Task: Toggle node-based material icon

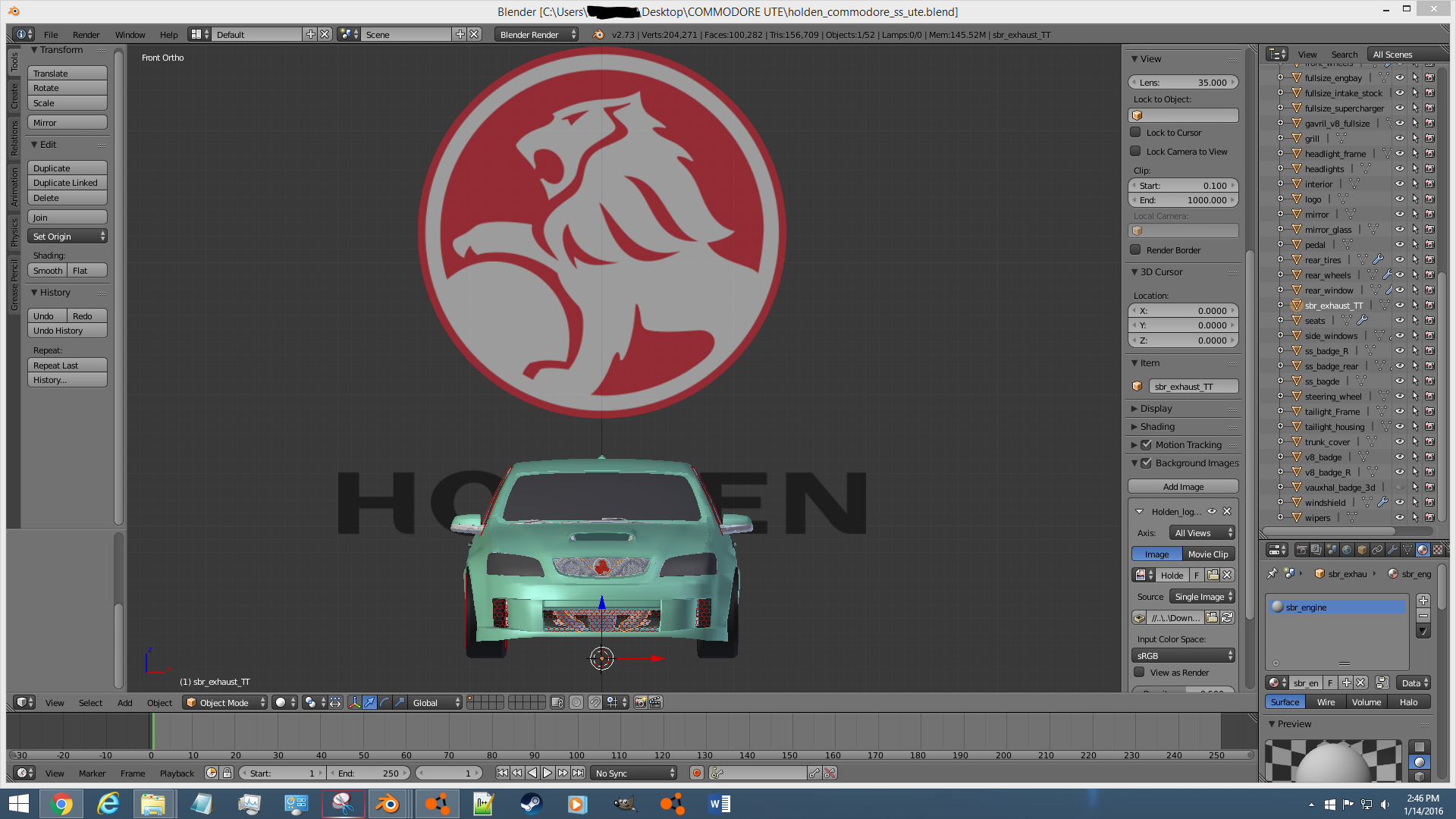Action: click(x=1381, y=683)
